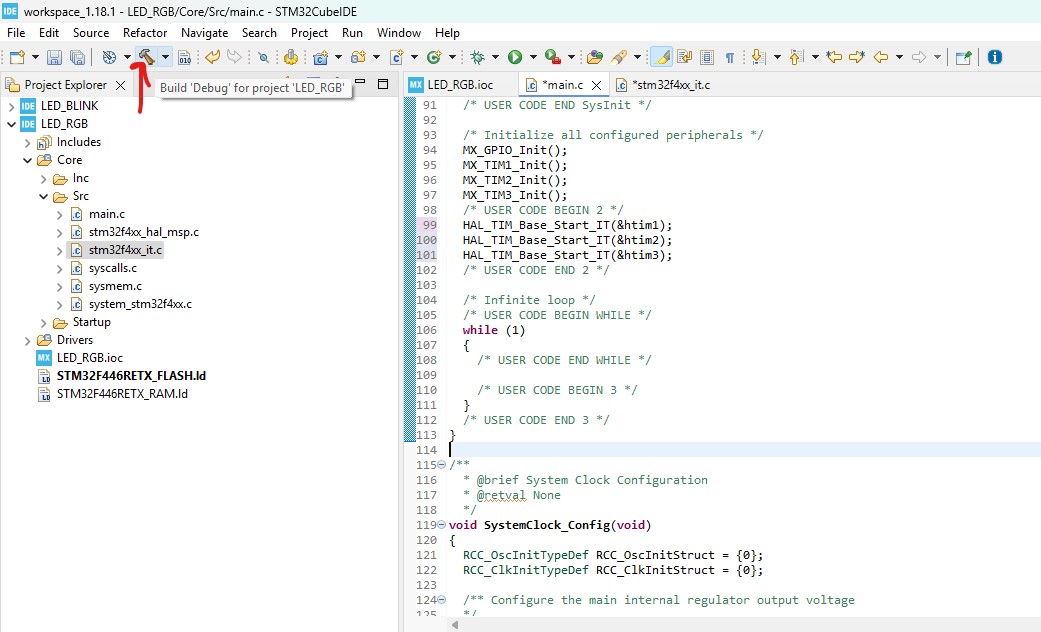Click the Save icon in toolbar
The height and width of the screenshot is (632, 1041).
[54, 57]
